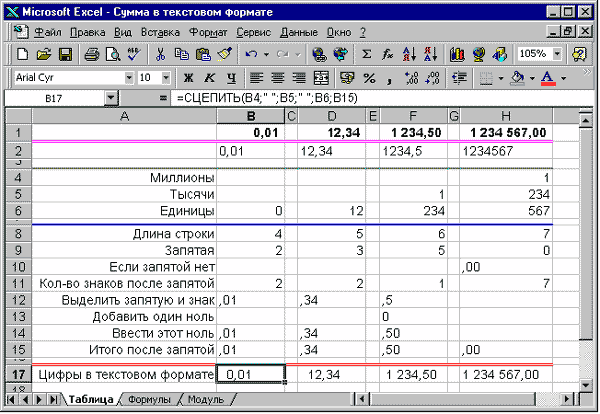Image resolution: width=600 pixels, height=414 pixels.
Task: Save workbook with the floppy disk icon
Action: point(65,54)
